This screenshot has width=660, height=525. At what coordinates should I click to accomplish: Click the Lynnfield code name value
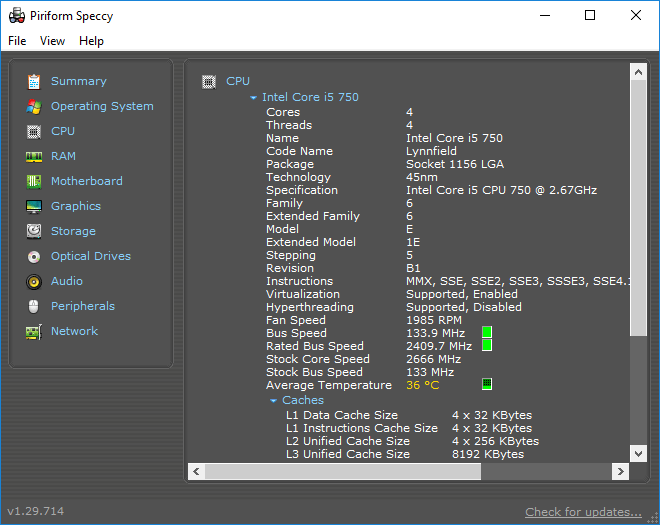tap(431, 151)
